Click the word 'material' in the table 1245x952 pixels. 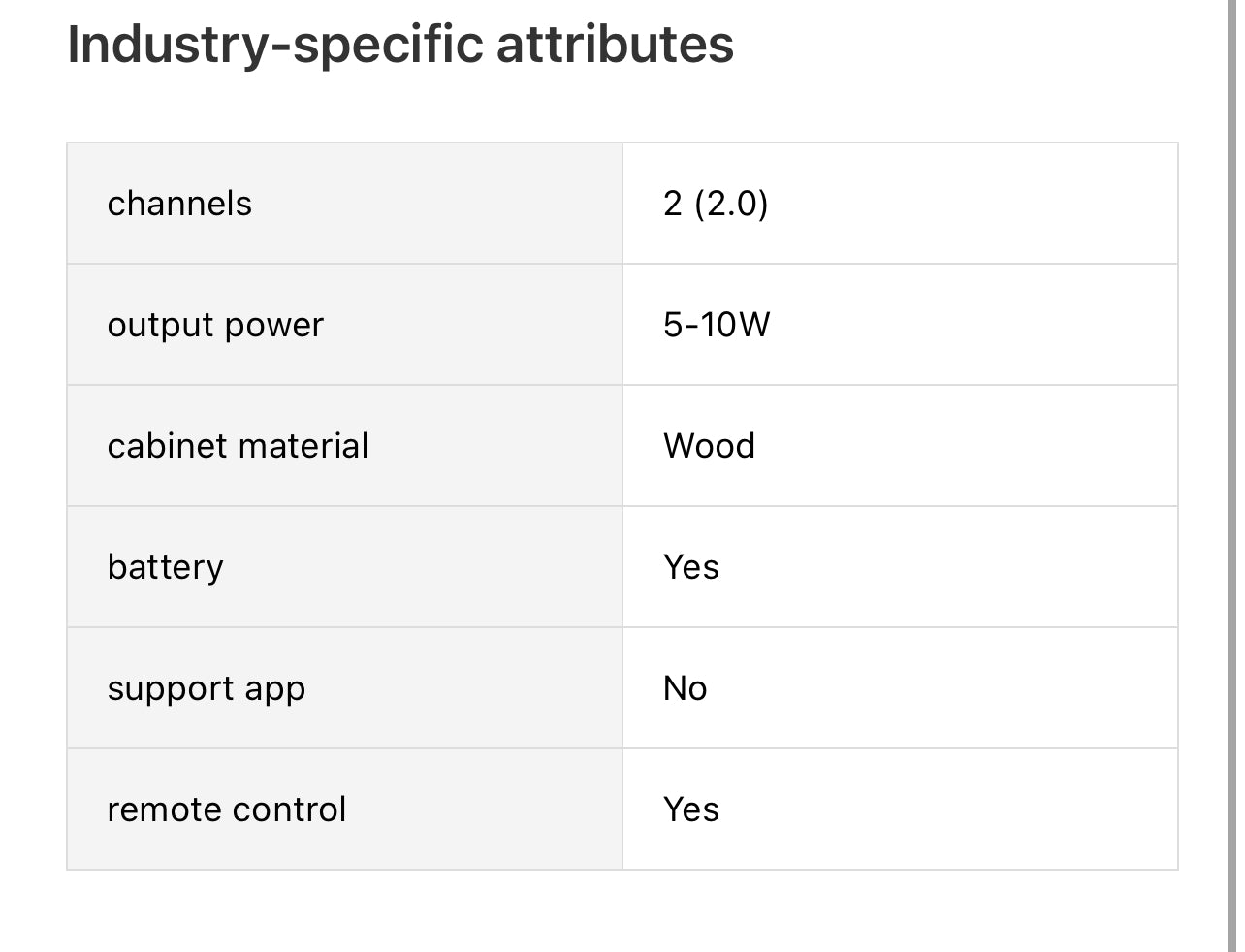303,446
